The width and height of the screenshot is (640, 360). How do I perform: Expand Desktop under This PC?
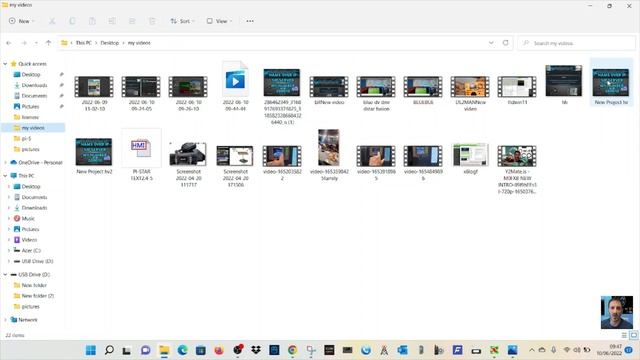click(x=9, y=187)
